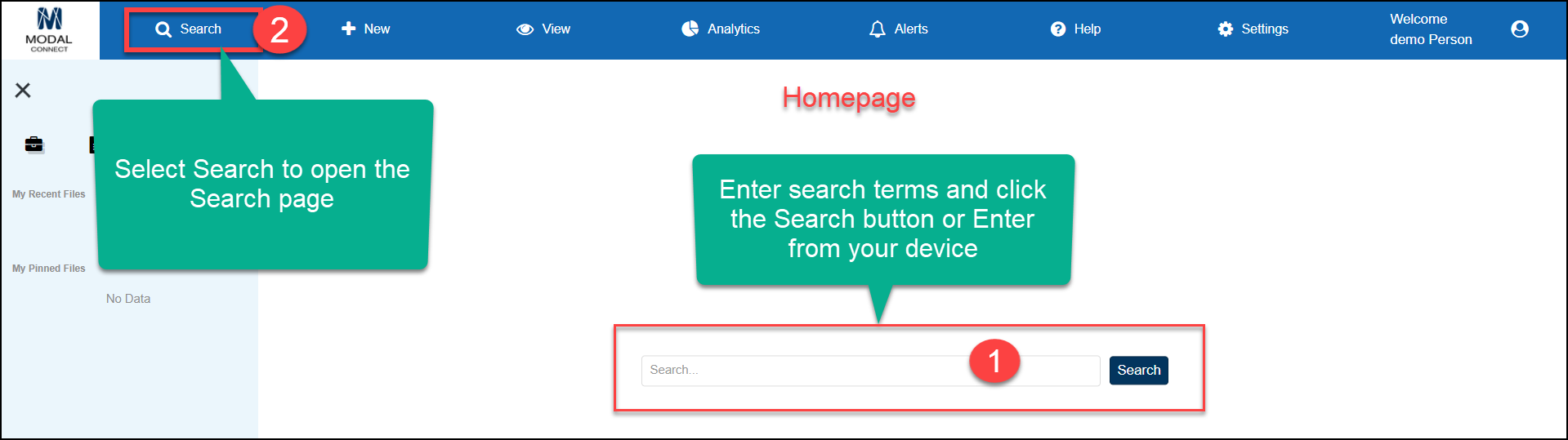Open the View menu
Viewport: 1568px width, 440px height.
[543, 29]
